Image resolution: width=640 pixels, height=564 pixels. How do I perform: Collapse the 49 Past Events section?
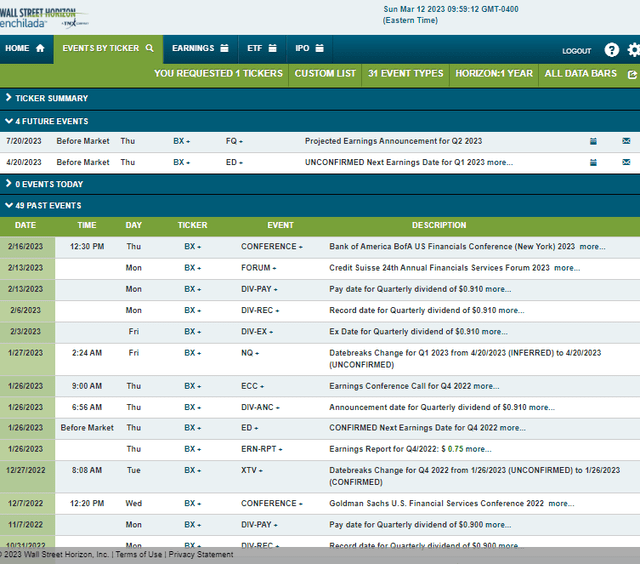[43, 205]
